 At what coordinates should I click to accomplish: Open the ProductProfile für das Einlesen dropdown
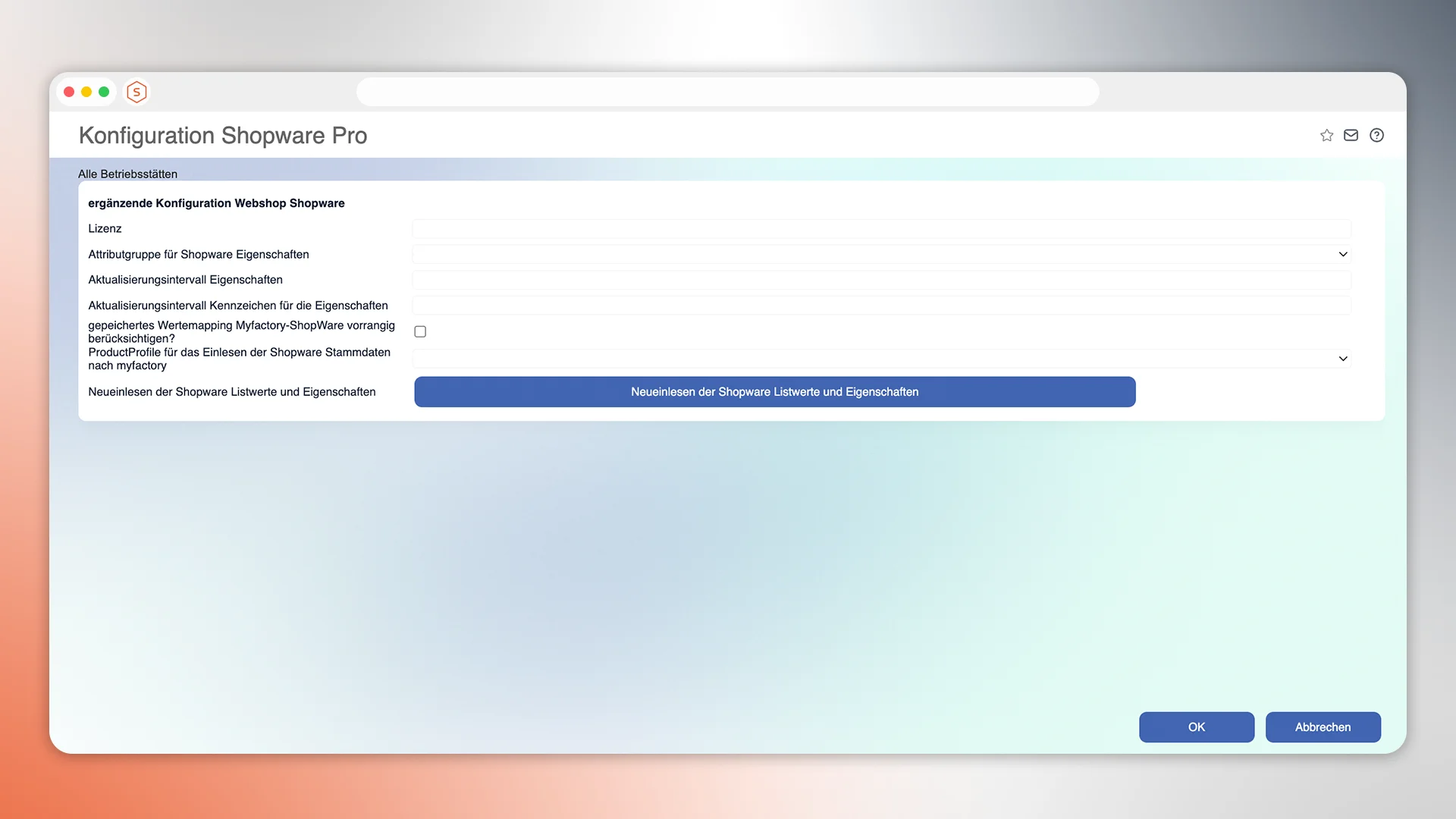[x=880, y=358]
